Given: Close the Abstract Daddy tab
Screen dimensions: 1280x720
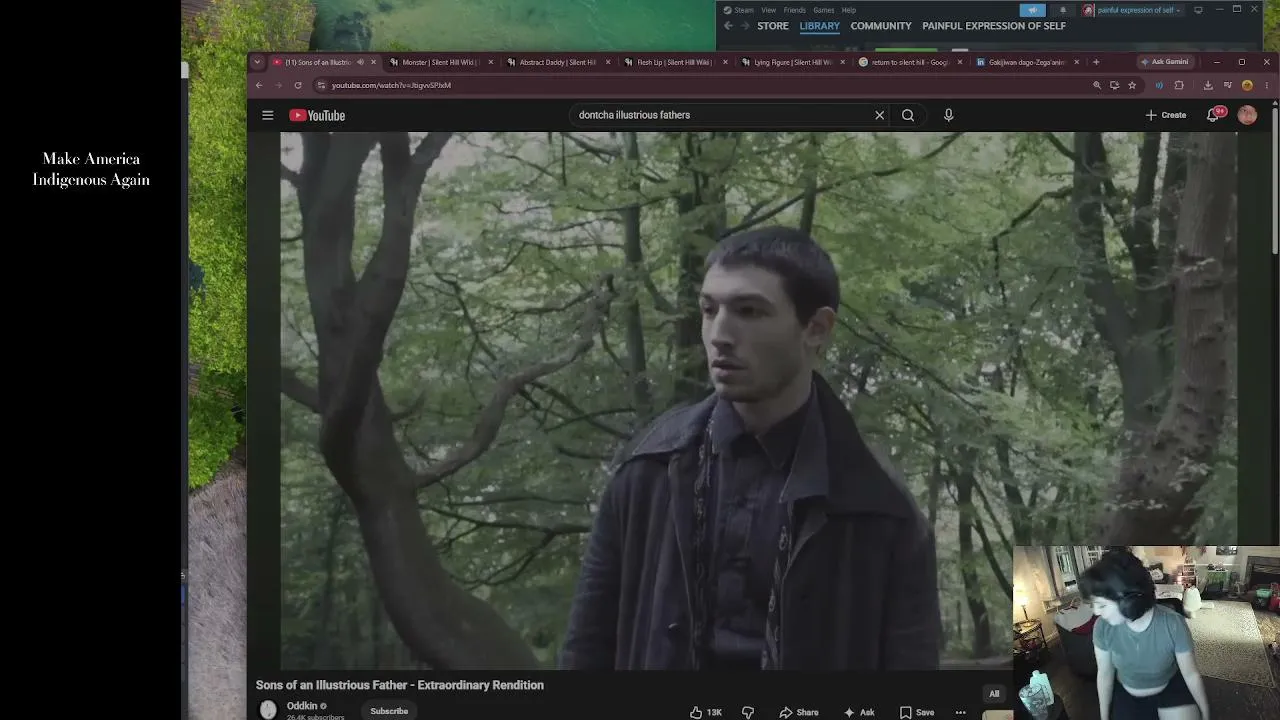Looking at the screenshot, I should tap(608, 62).
